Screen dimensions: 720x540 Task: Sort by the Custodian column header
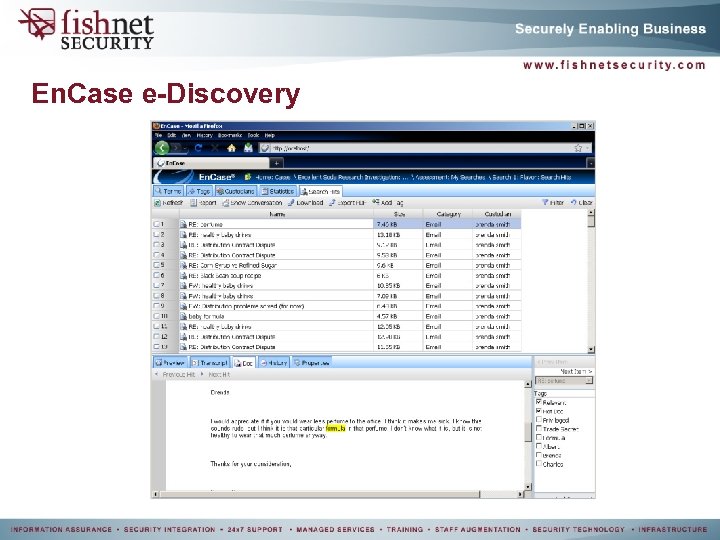[x=497, y=214]
